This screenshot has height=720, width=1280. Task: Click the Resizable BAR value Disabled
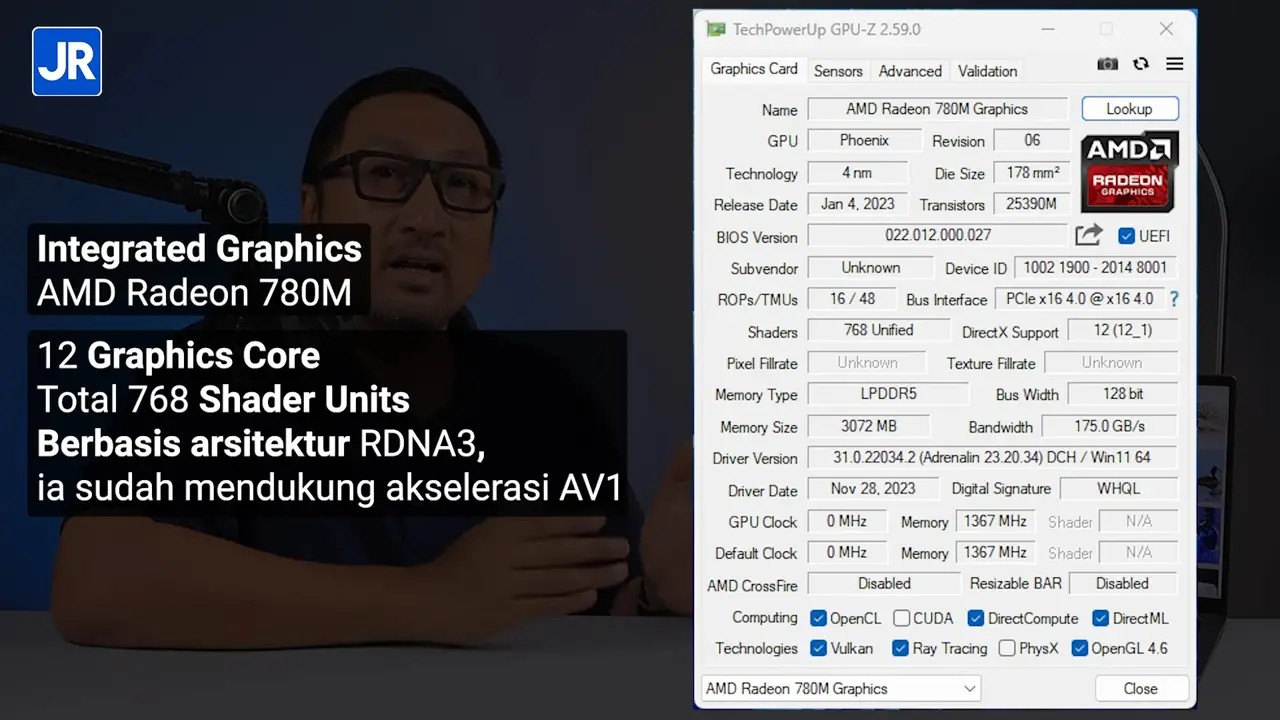(x=1122, y=583)
